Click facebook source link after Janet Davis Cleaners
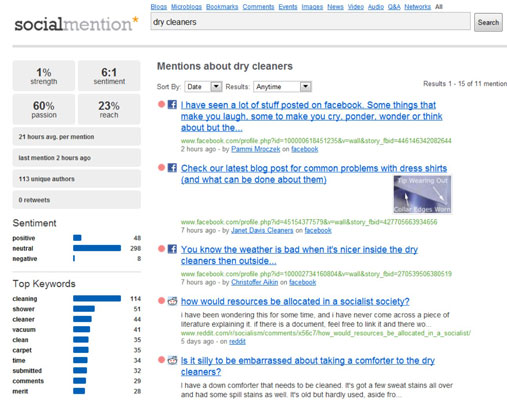The width and height of the screenshot is (507, 400). [318, 230]
